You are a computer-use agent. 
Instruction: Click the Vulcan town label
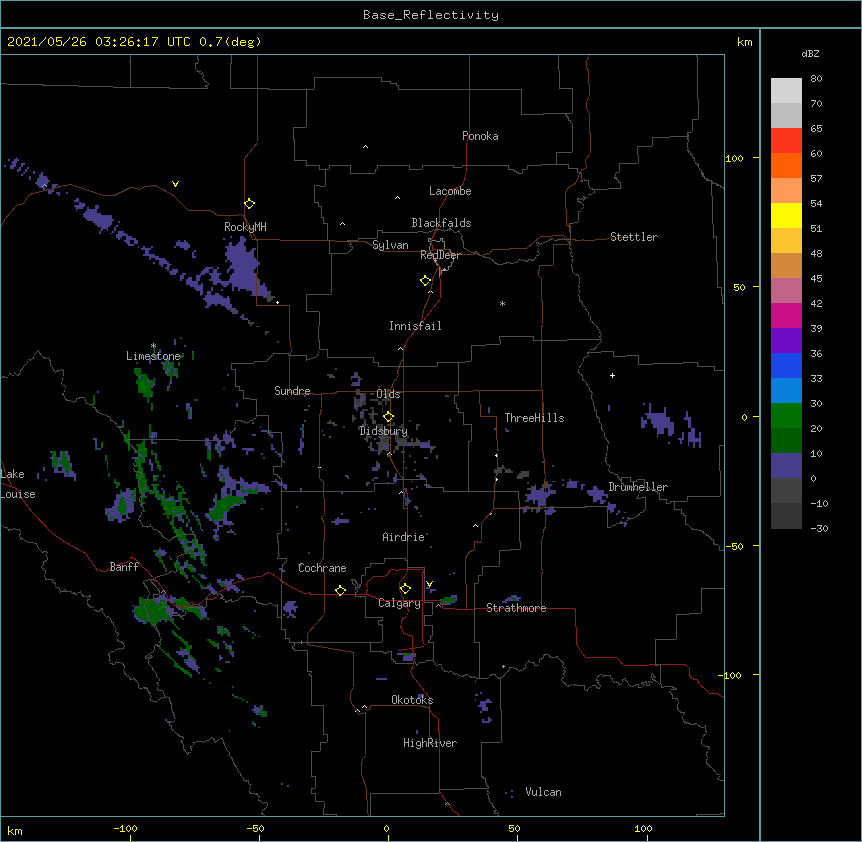pos(543,792)
